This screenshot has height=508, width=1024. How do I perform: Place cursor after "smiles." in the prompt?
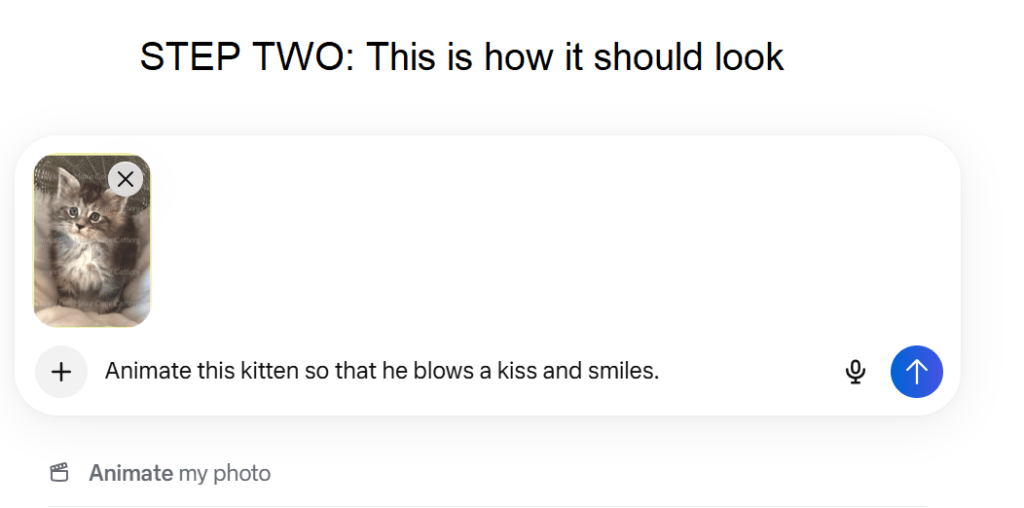tap(661, 372)
